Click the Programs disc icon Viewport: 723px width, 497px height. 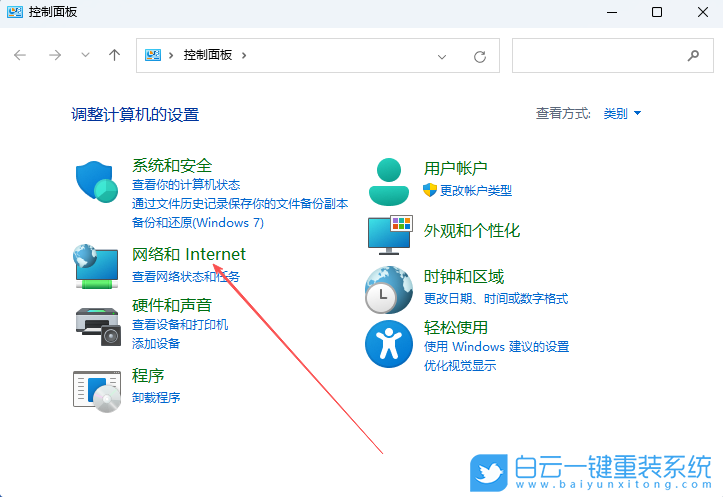pyautogui.click(x=97, y=391)
